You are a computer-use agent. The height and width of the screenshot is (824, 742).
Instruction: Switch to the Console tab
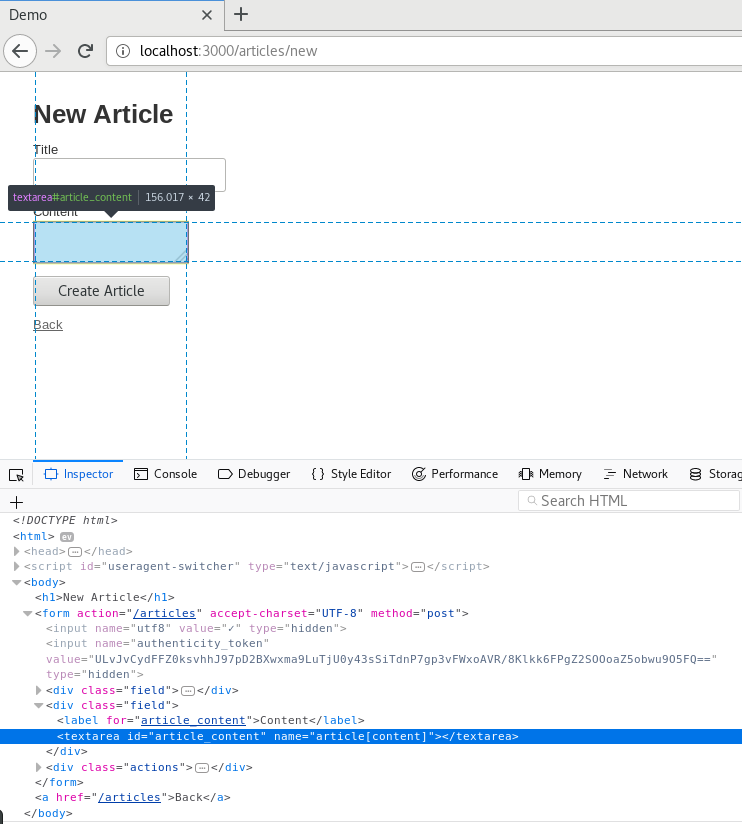[165, 474]
